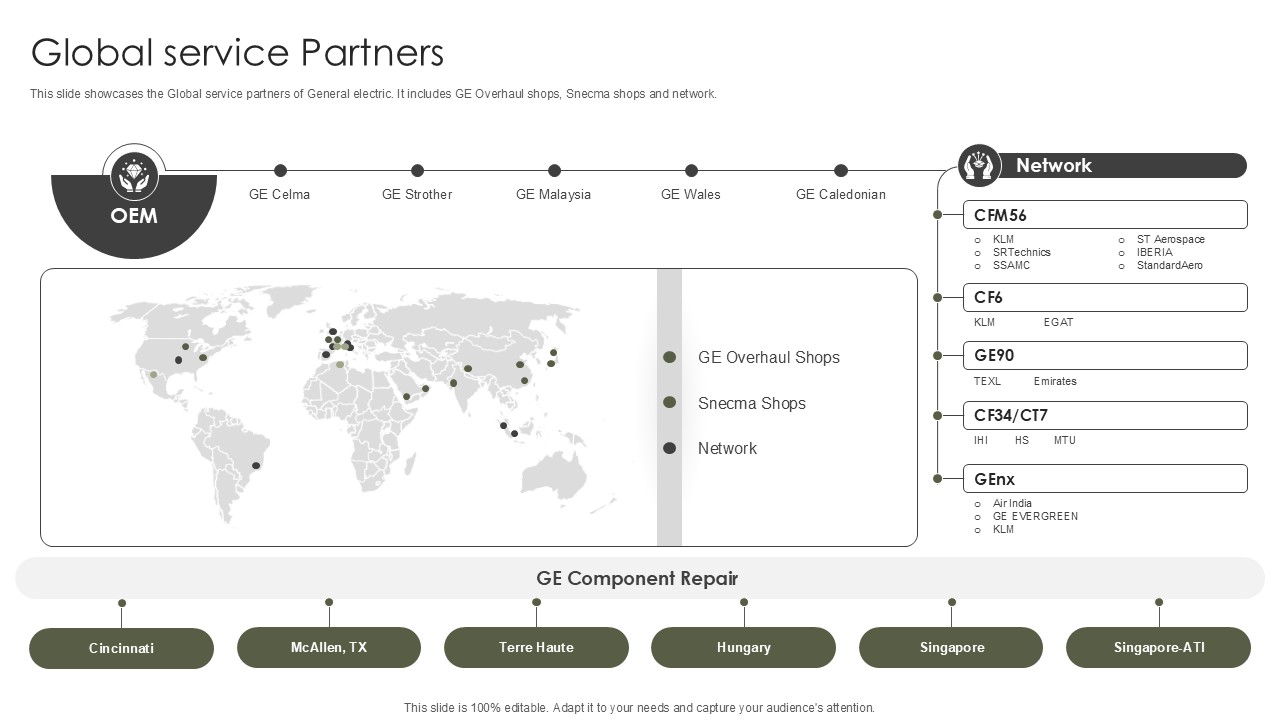Viewport: 1280px width, 720px height.
Task: Click the MTU entry under CF34/CT7
Action: (x=1064, y=440)
